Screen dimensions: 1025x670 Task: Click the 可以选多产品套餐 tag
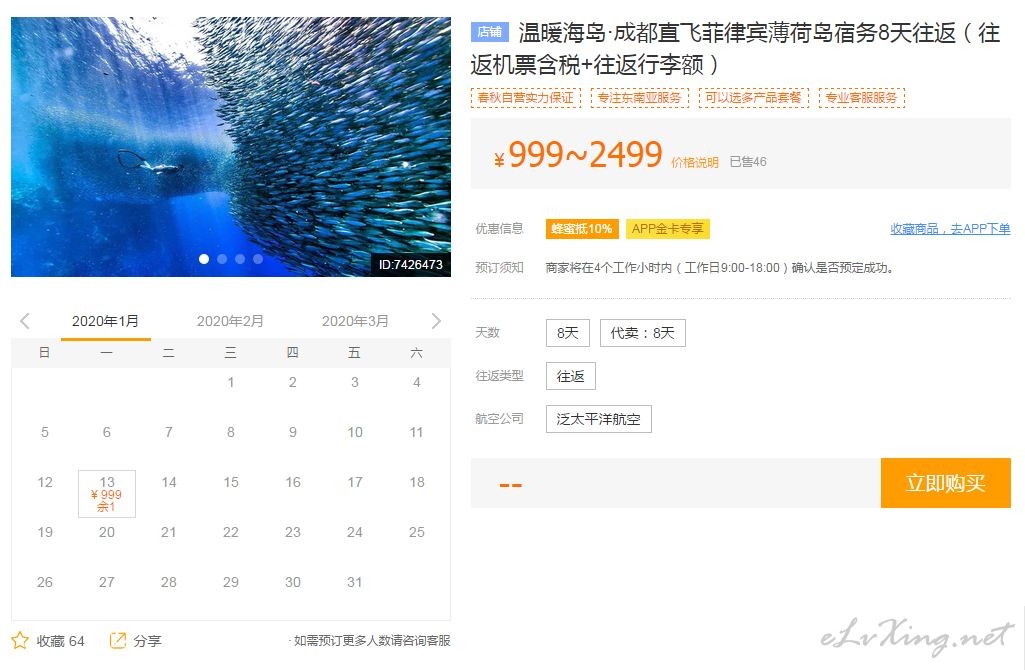[x=754, y=97]
